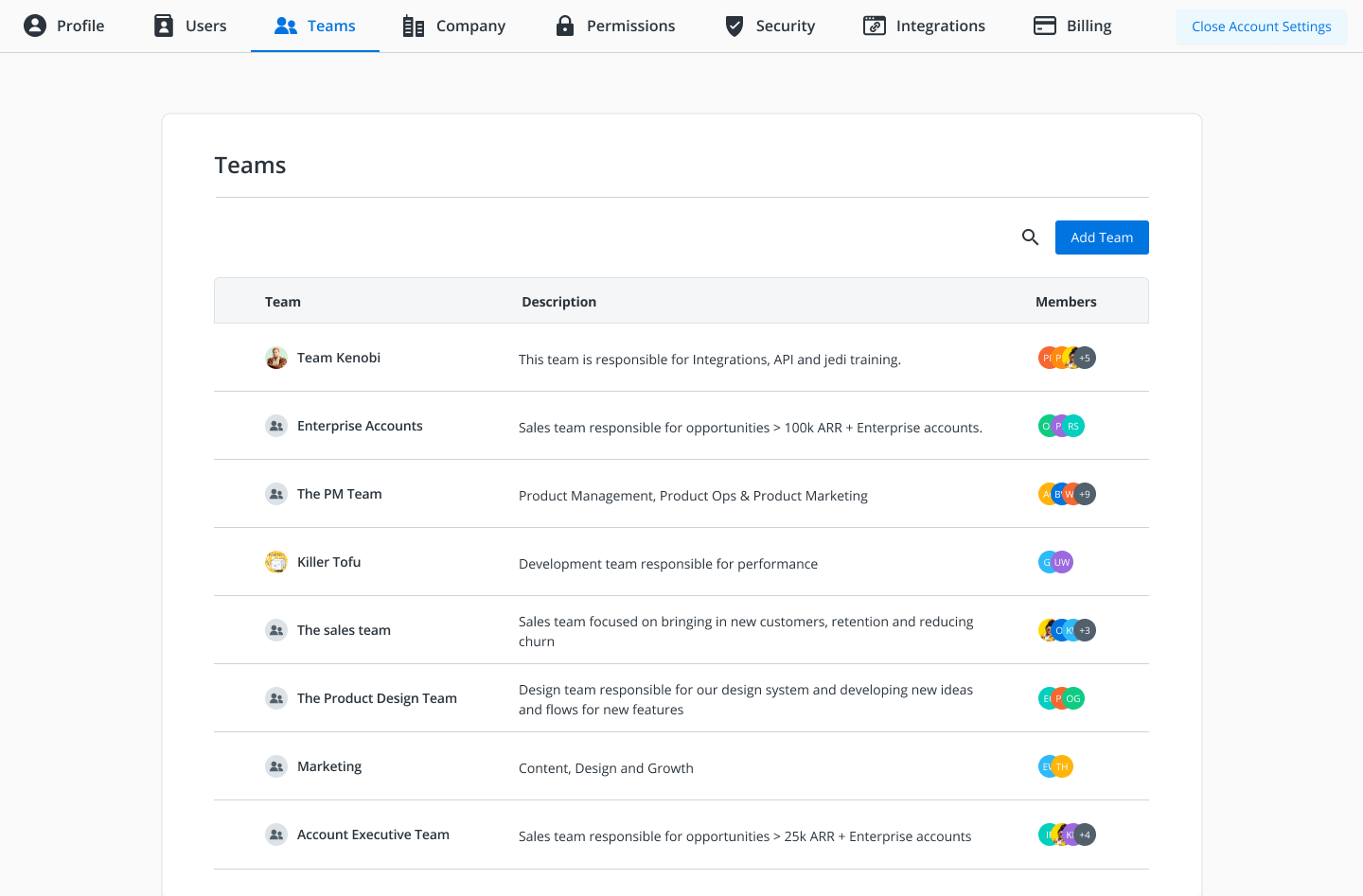Viewport: 1363px width, 896px height.
Task: Select the Marketing team row
Action: pyautogui.click(x=328, y=766)
